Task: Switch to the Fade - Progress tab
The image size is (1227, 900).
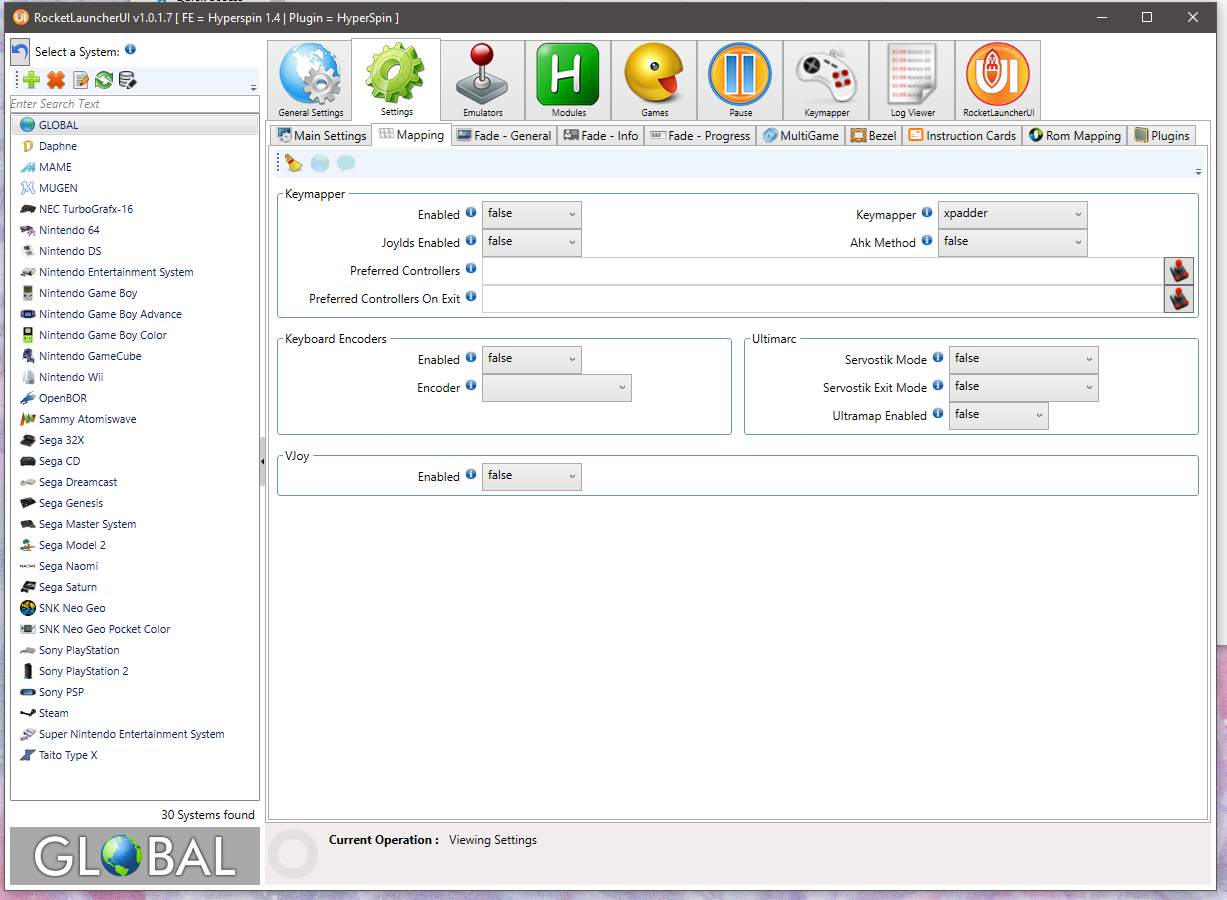Action: [x=700, y=136]
